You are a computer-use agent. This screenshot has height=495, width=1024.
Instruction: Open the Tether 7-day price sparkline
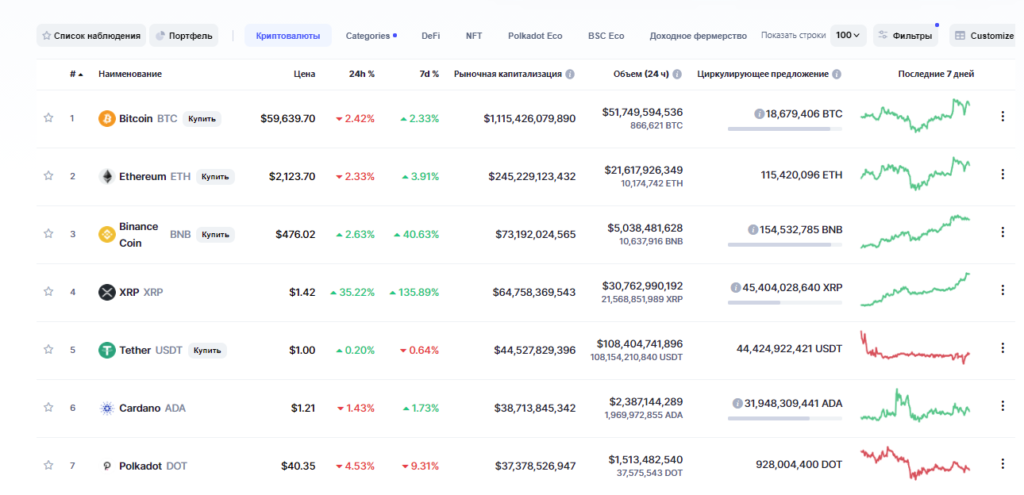pyautogui.click(x=916, y=348)
